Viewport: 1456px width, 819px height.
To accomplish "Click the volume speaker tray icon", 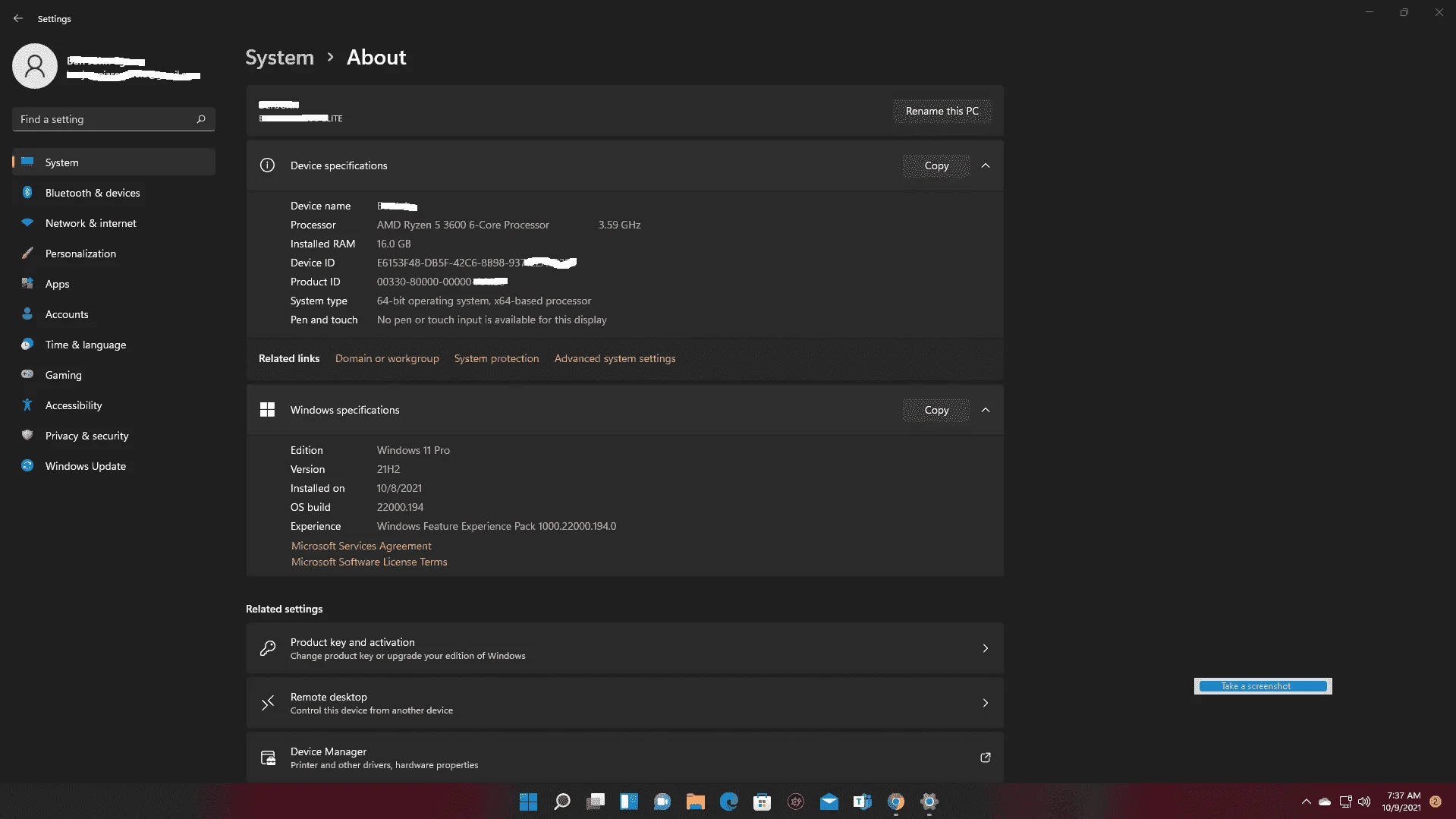I will [x=1364, y=802].
